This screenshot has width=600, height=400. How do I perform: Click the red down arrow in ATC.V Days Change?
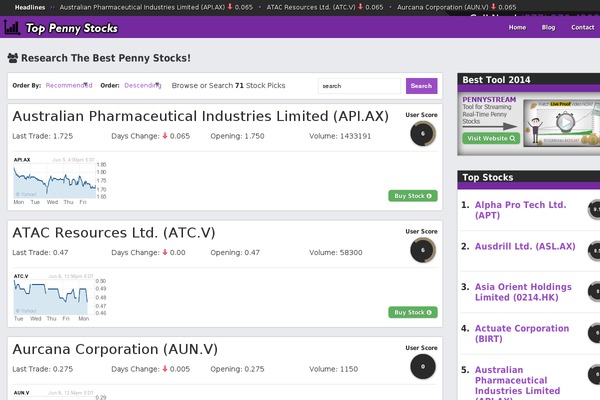click(x=165, y=252)
